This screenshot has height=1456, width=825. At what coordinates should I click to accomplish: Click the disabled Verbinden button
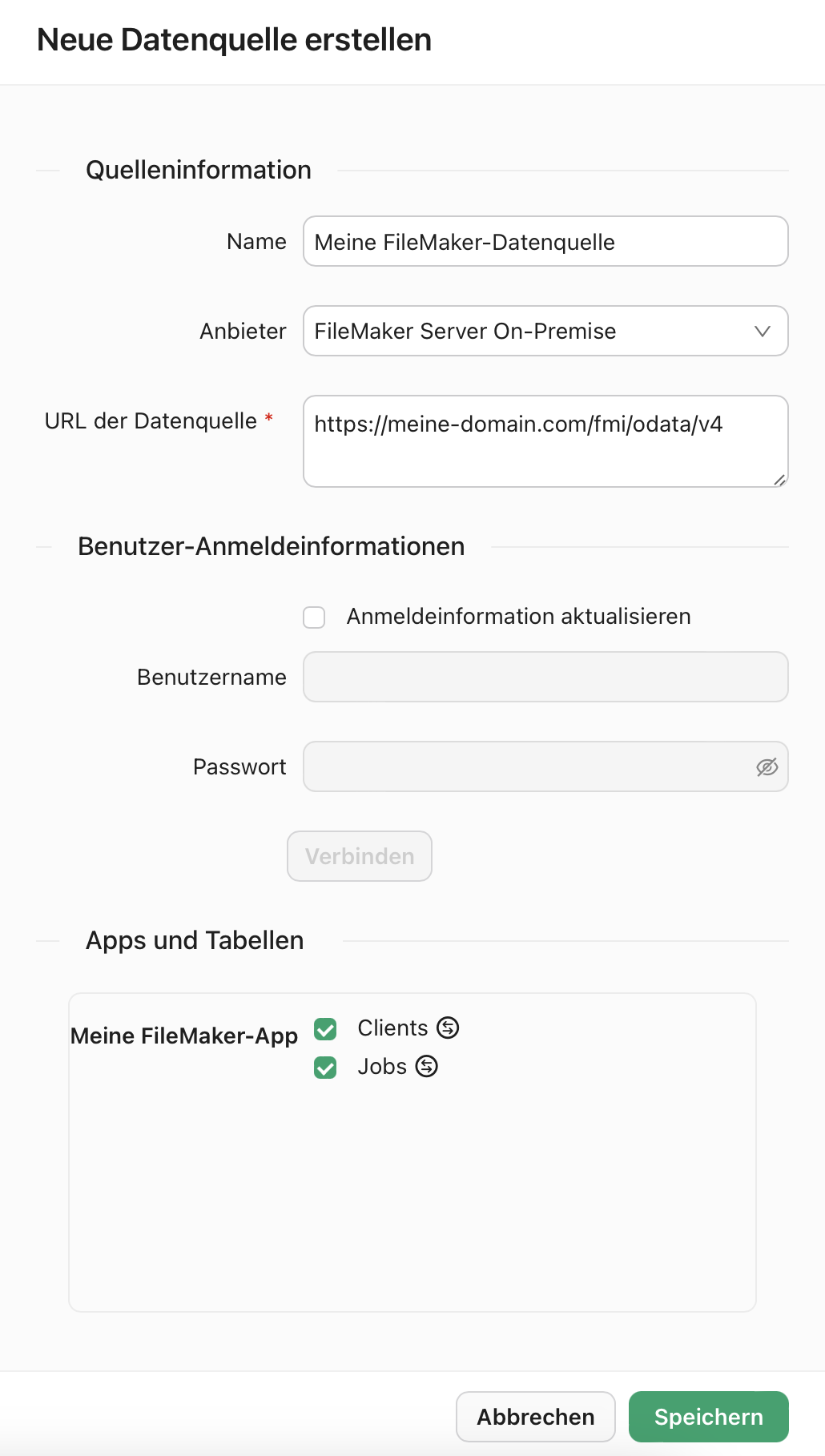click(359, 855)
